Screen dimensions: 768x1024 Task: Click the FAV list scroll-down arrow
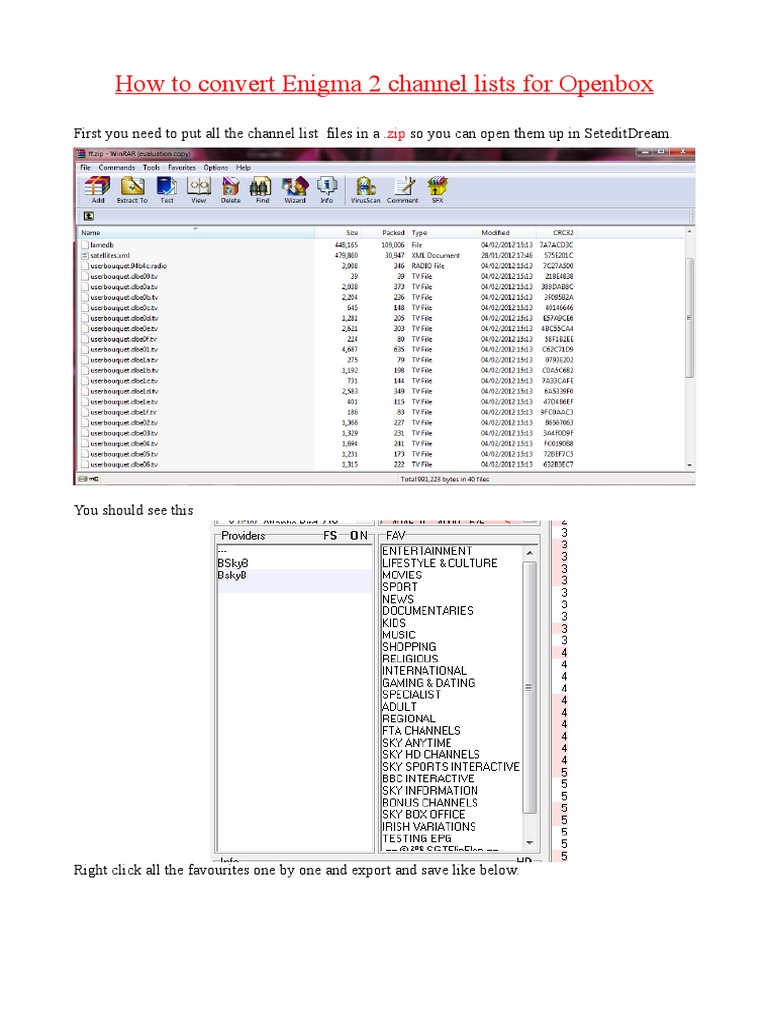point(530,843)
